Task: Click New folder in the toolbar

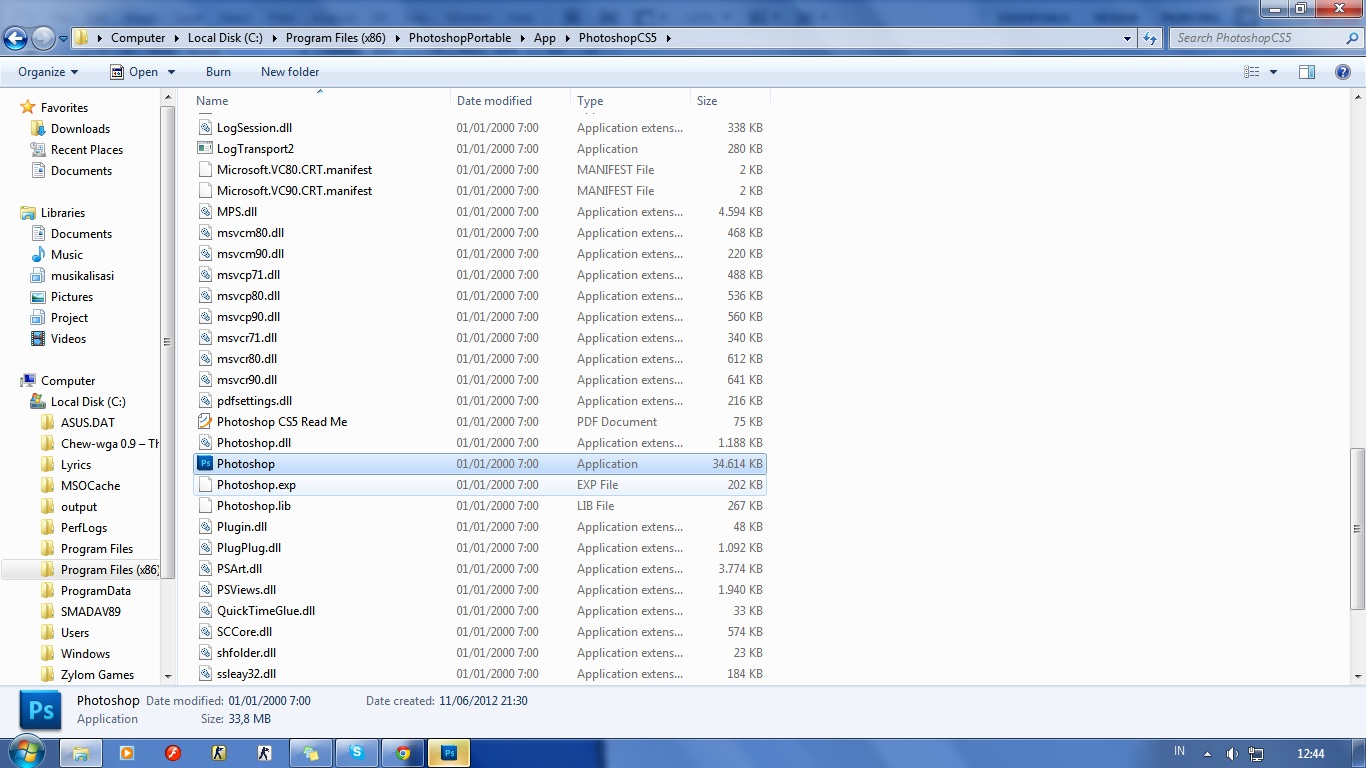Action: (x=290, y=72)
